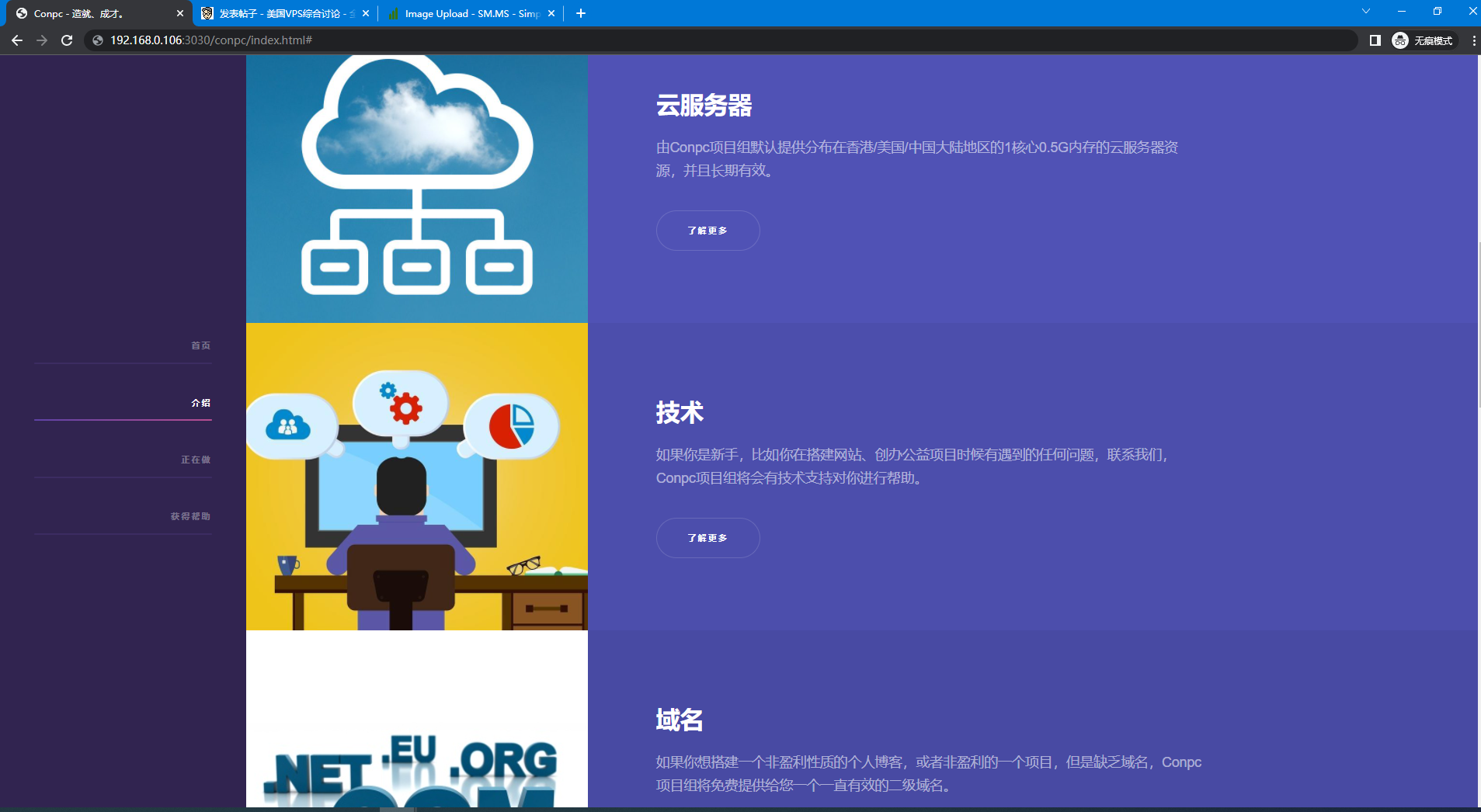This screenshot has height=812, width=1481.
Task: Expand the tab search dropdown arrow
Action: (x=1365, y=11)
